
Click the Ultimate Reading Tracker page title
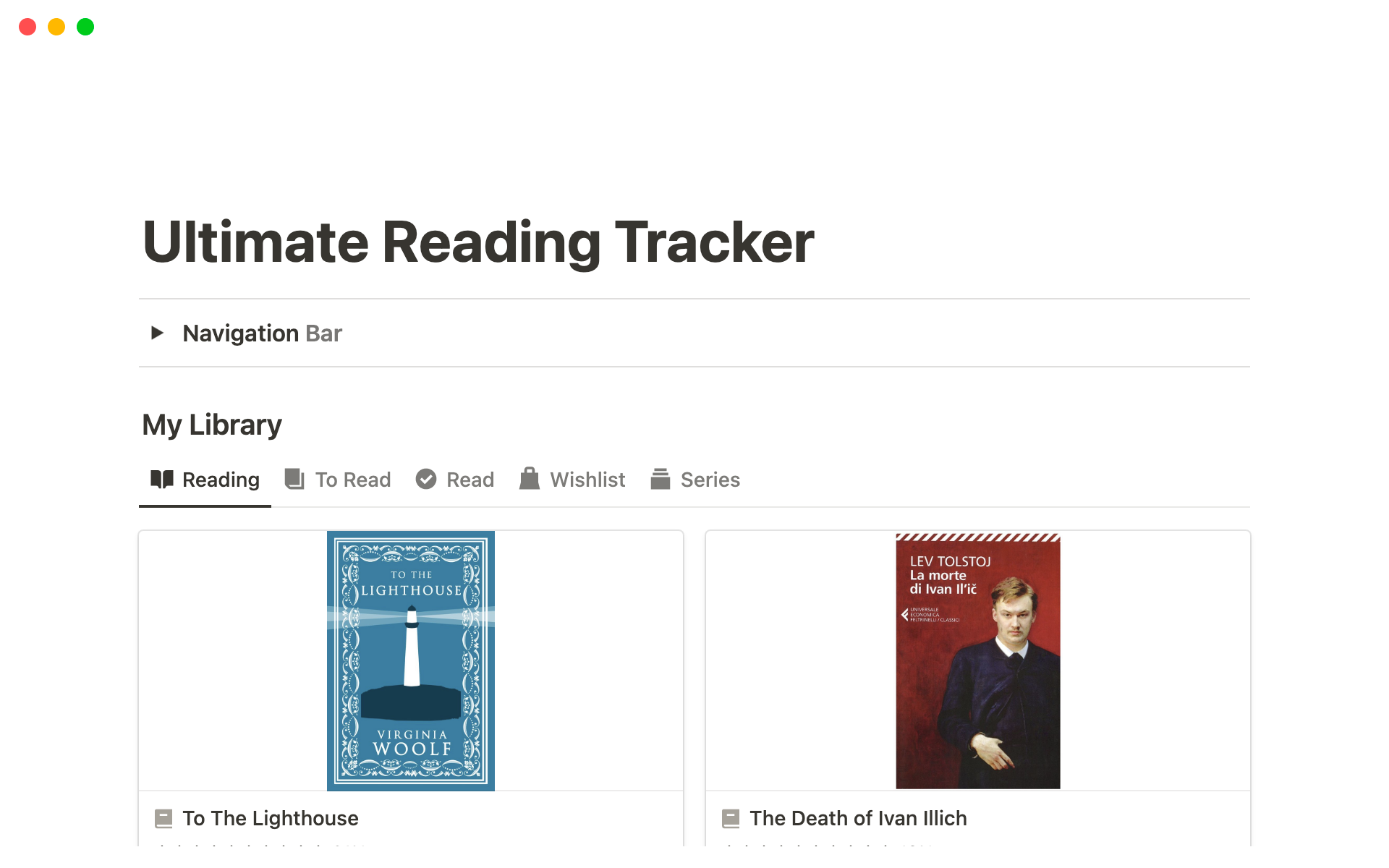coord(478,242)
